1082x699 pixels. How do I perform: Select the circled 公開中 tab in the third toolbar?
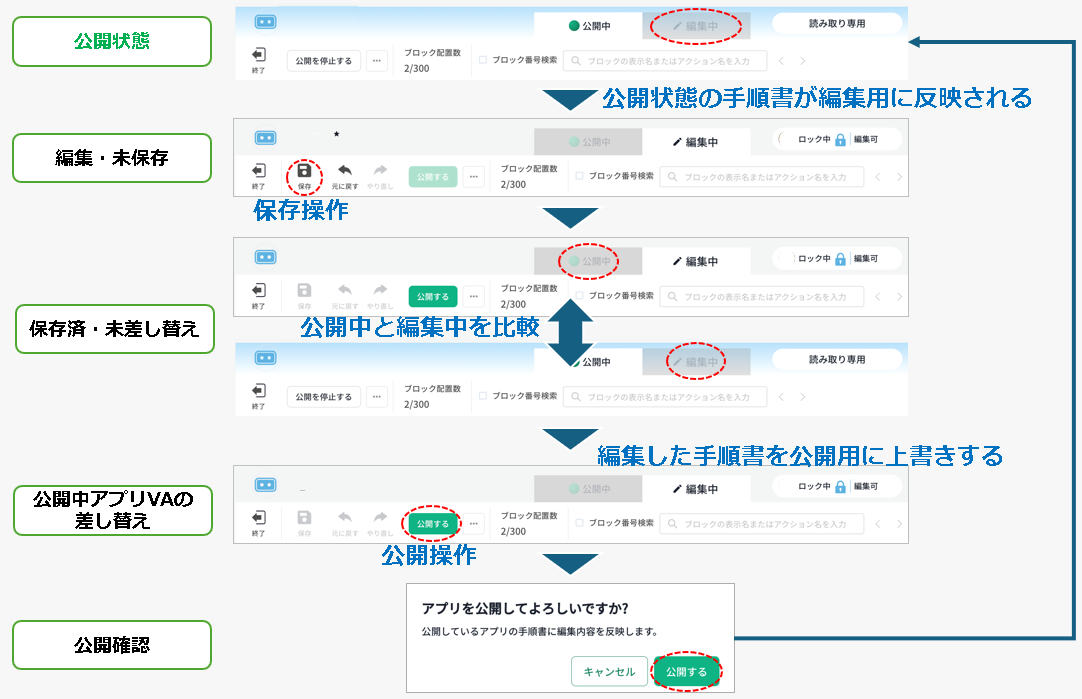(x=589, y=261)
